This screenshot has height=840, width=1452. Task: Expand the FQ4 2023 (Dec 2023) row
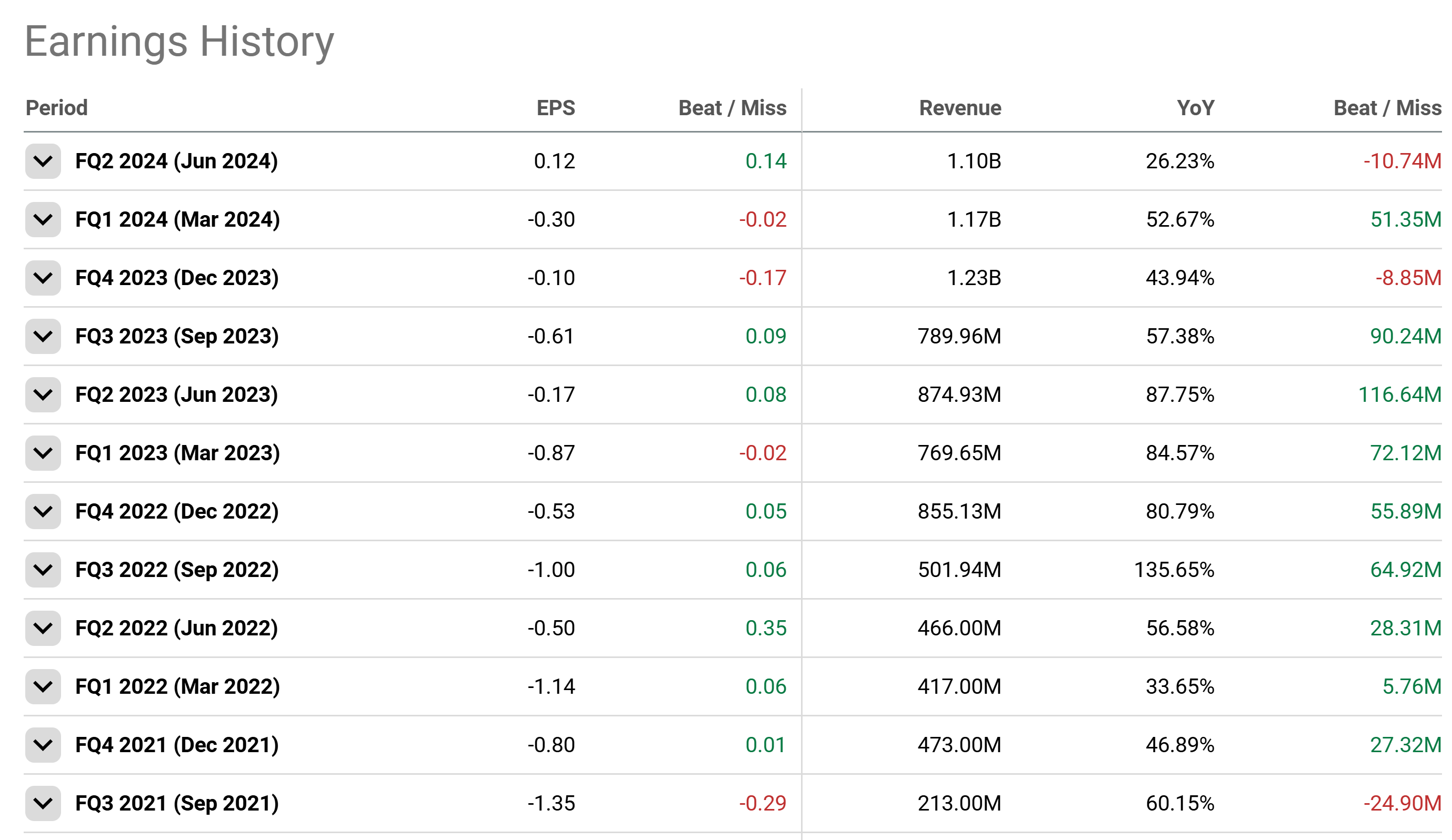[x=43, y=278]
